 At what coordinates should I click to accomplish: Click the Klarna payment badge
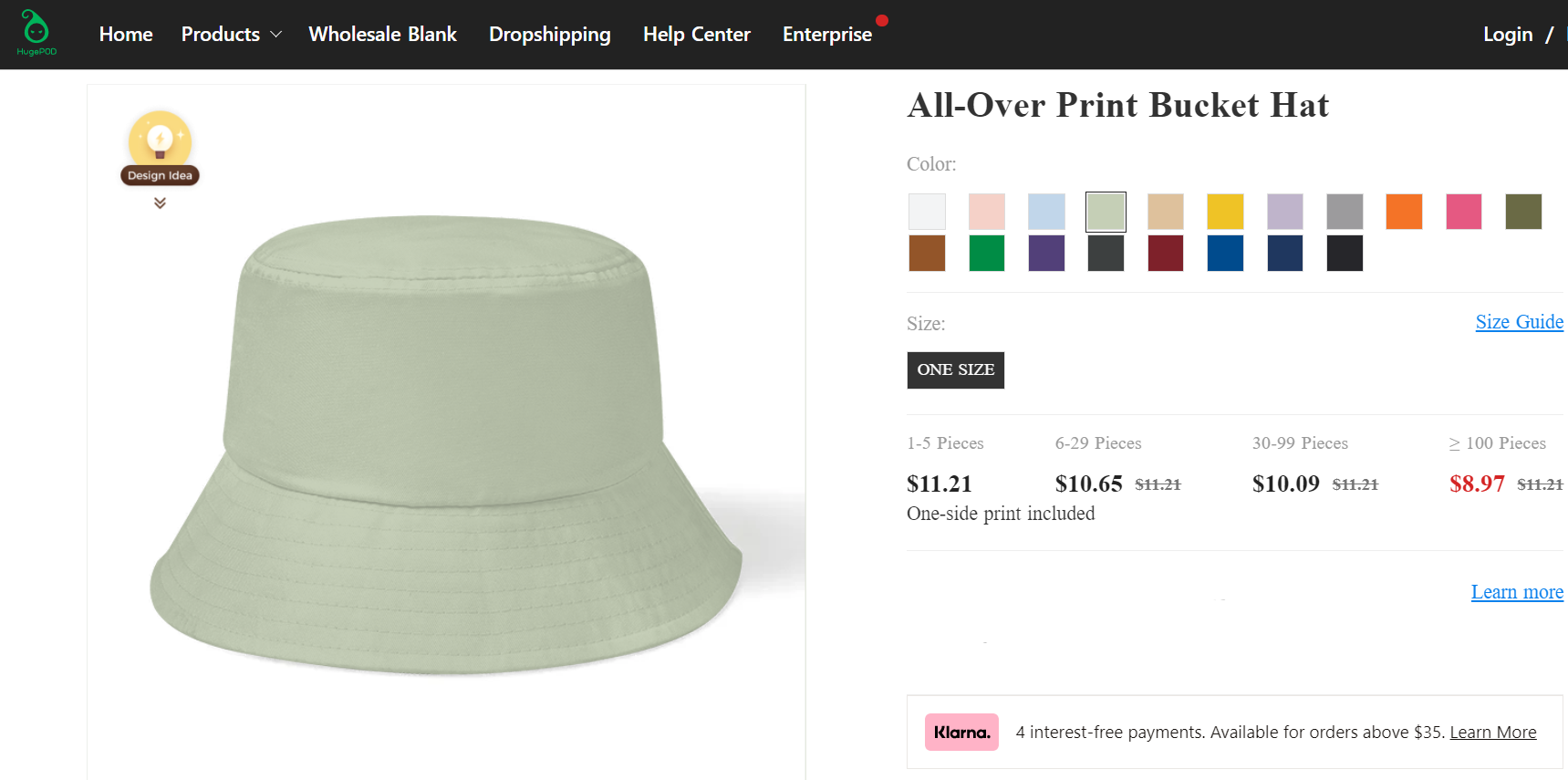coord(961,732)
